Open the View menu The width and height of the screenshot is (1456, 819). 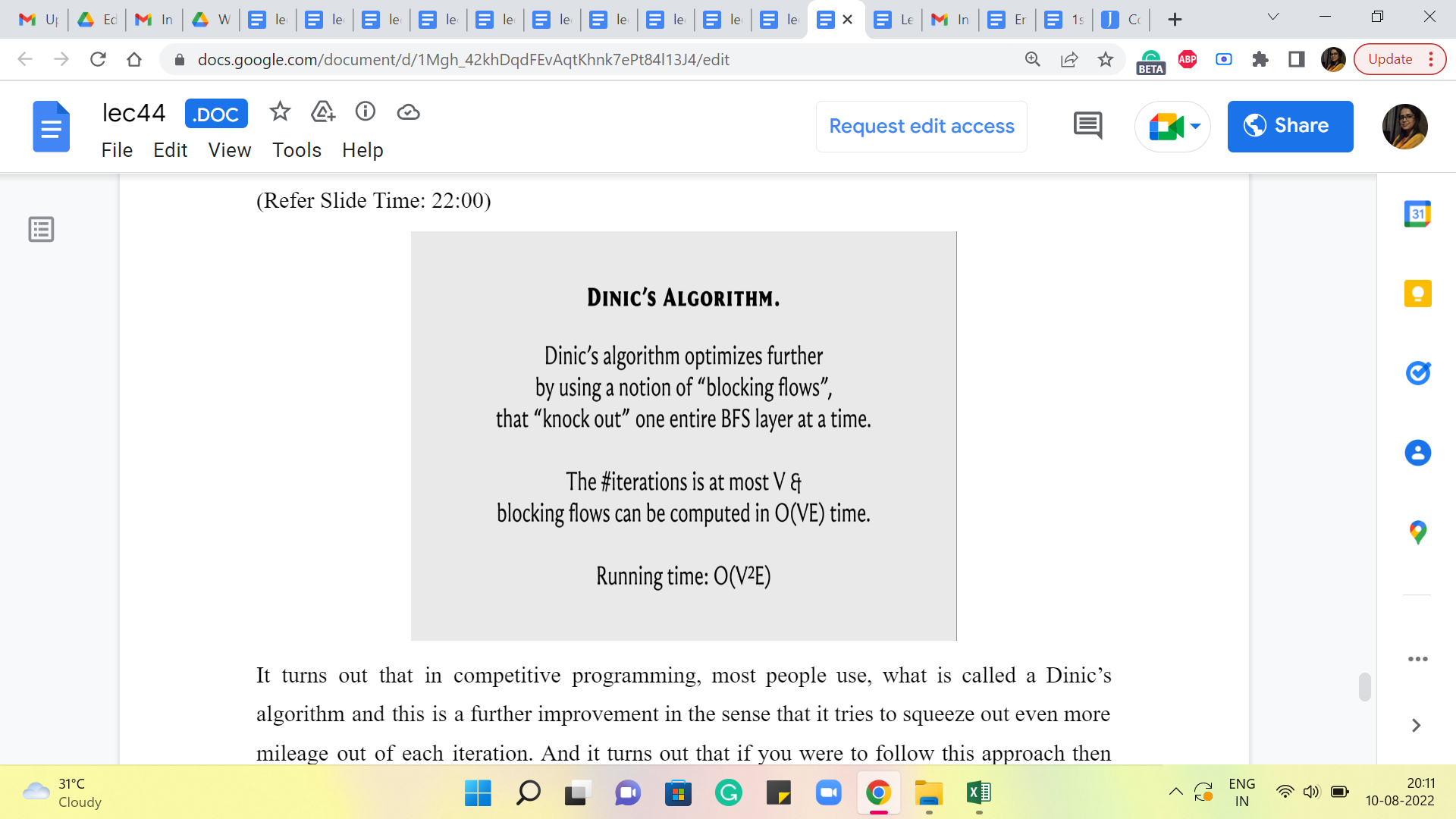pyautogui.click(x=229, y=150)
